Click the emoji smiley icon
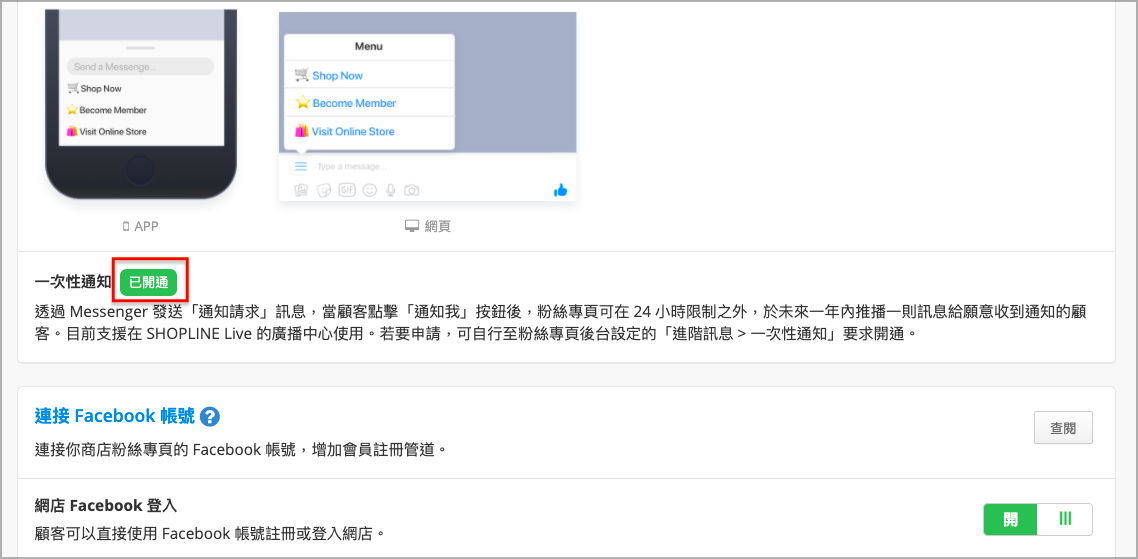This screenshot has width=1138, height=559. 369,190
